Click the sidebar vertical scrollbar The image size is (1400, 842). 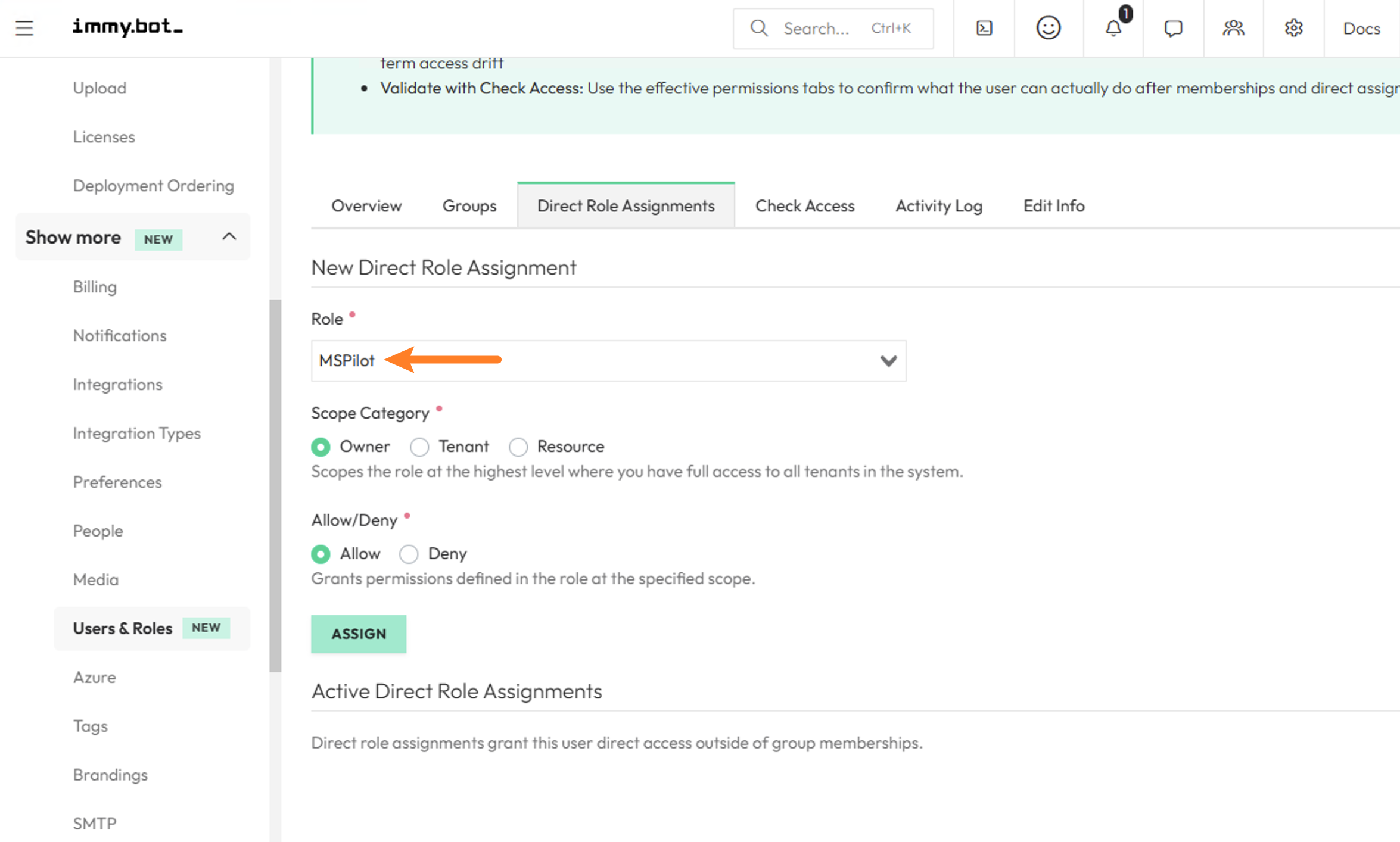coord(275,485)
